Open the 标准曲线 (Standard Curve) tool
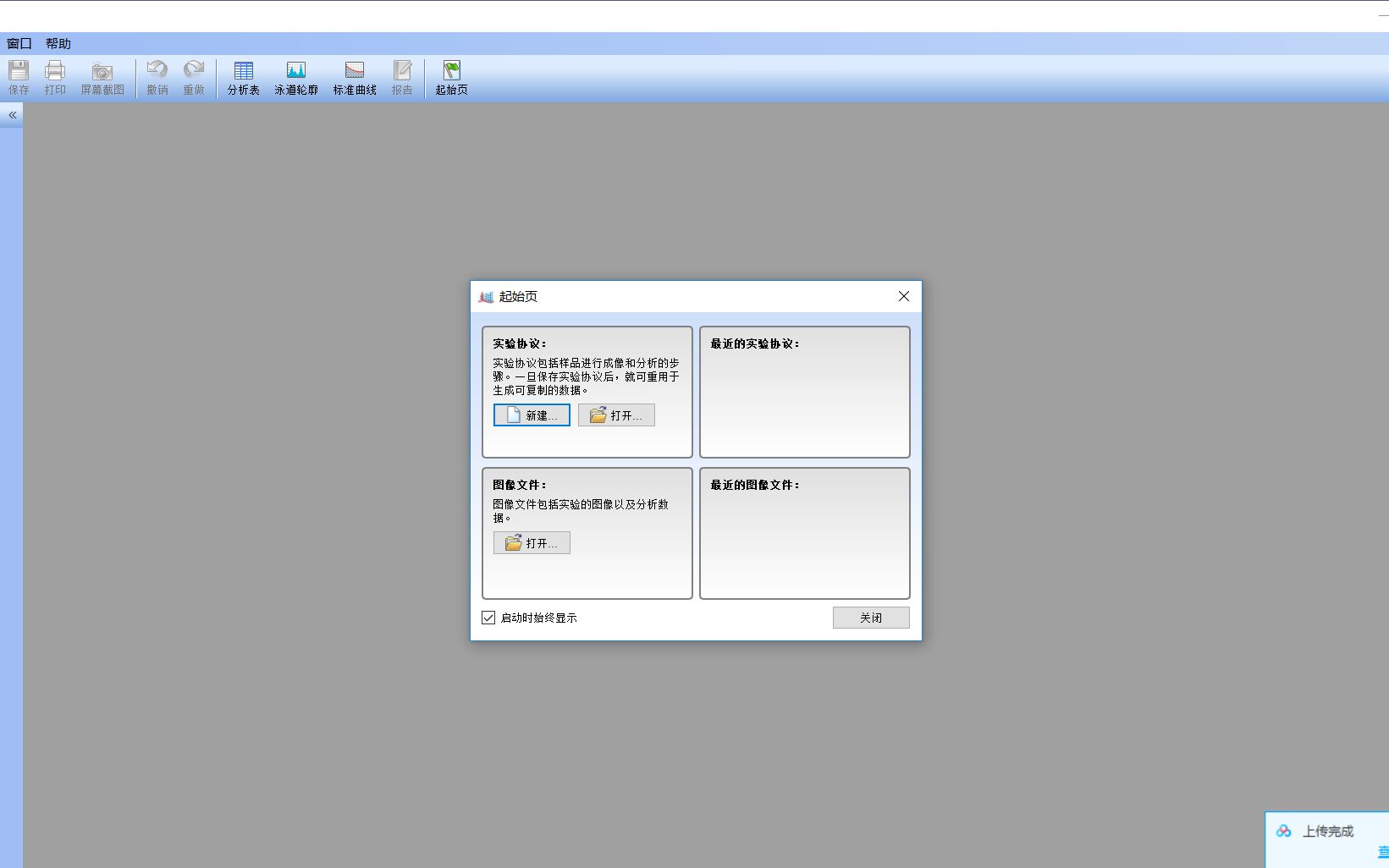 pos(354,77)
